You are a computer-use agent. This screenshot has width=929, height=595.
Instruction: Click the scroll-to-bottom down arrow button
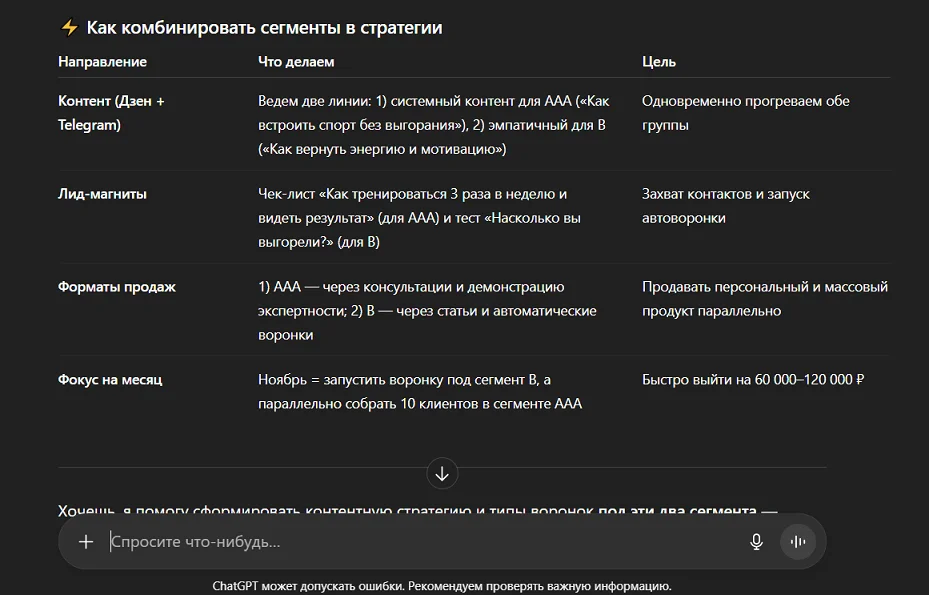(442, 473)
